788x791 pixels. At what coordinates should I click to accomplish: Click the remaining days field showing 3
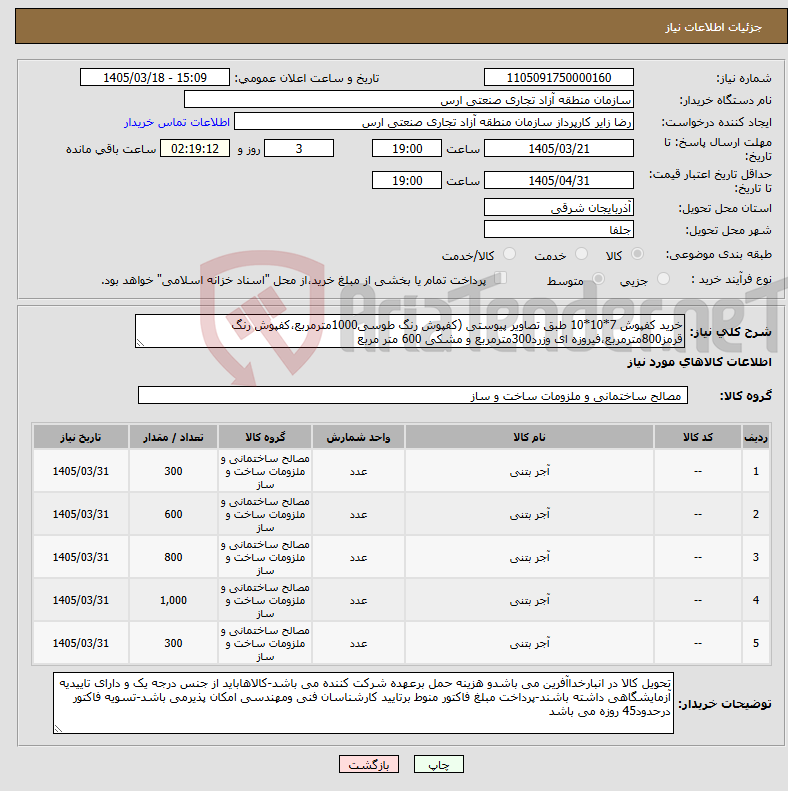(x=299, y=148)
